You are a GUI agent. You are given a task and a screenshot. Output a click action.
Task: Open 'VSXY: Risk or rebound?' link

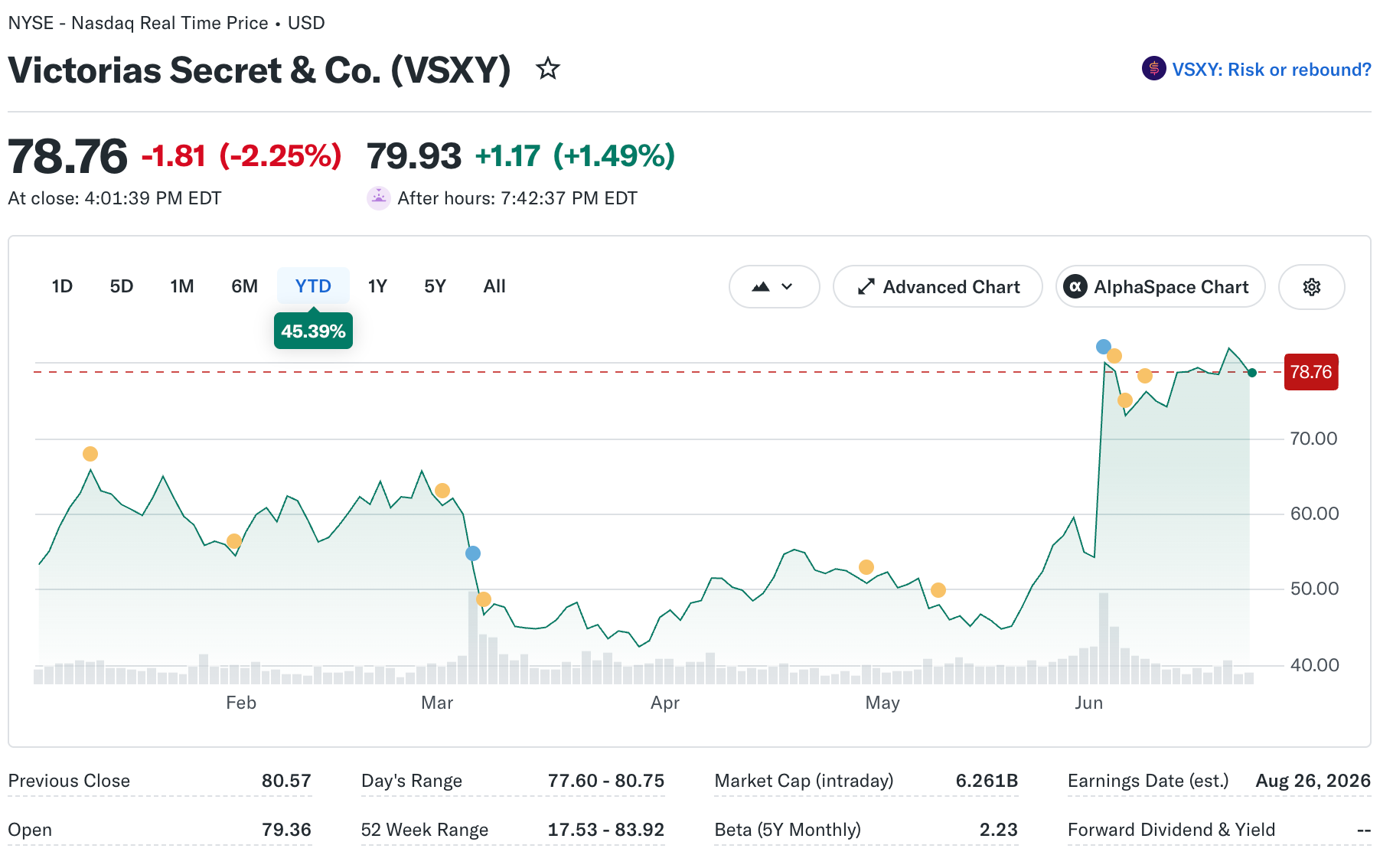[1271, 70]
